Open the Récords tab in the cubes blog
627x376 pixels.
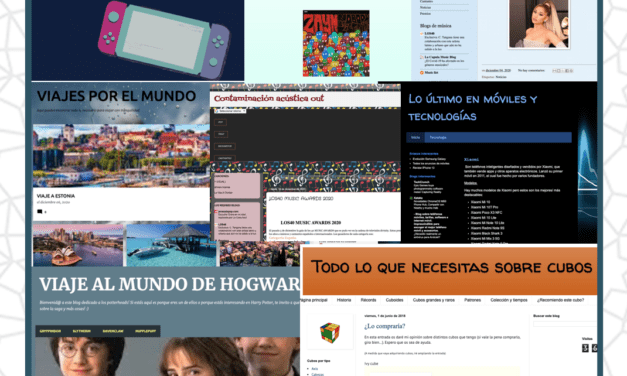pos(368,300)
